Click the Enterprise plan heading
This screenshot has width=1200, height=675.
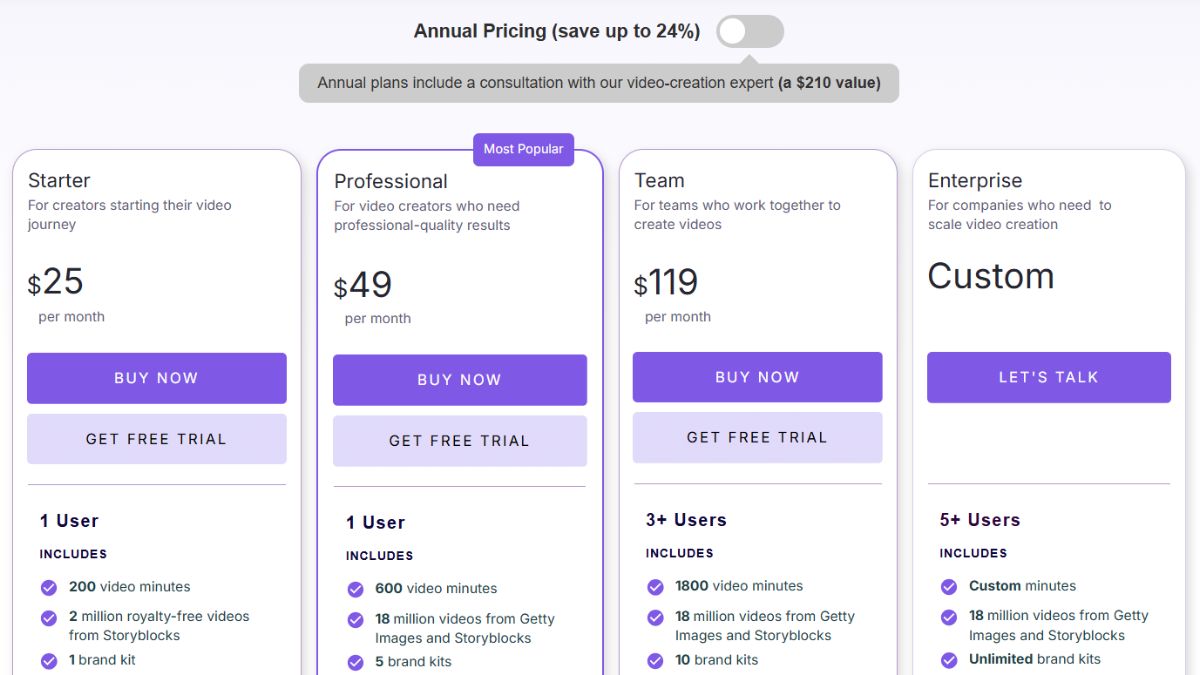(x=975, y=181)
